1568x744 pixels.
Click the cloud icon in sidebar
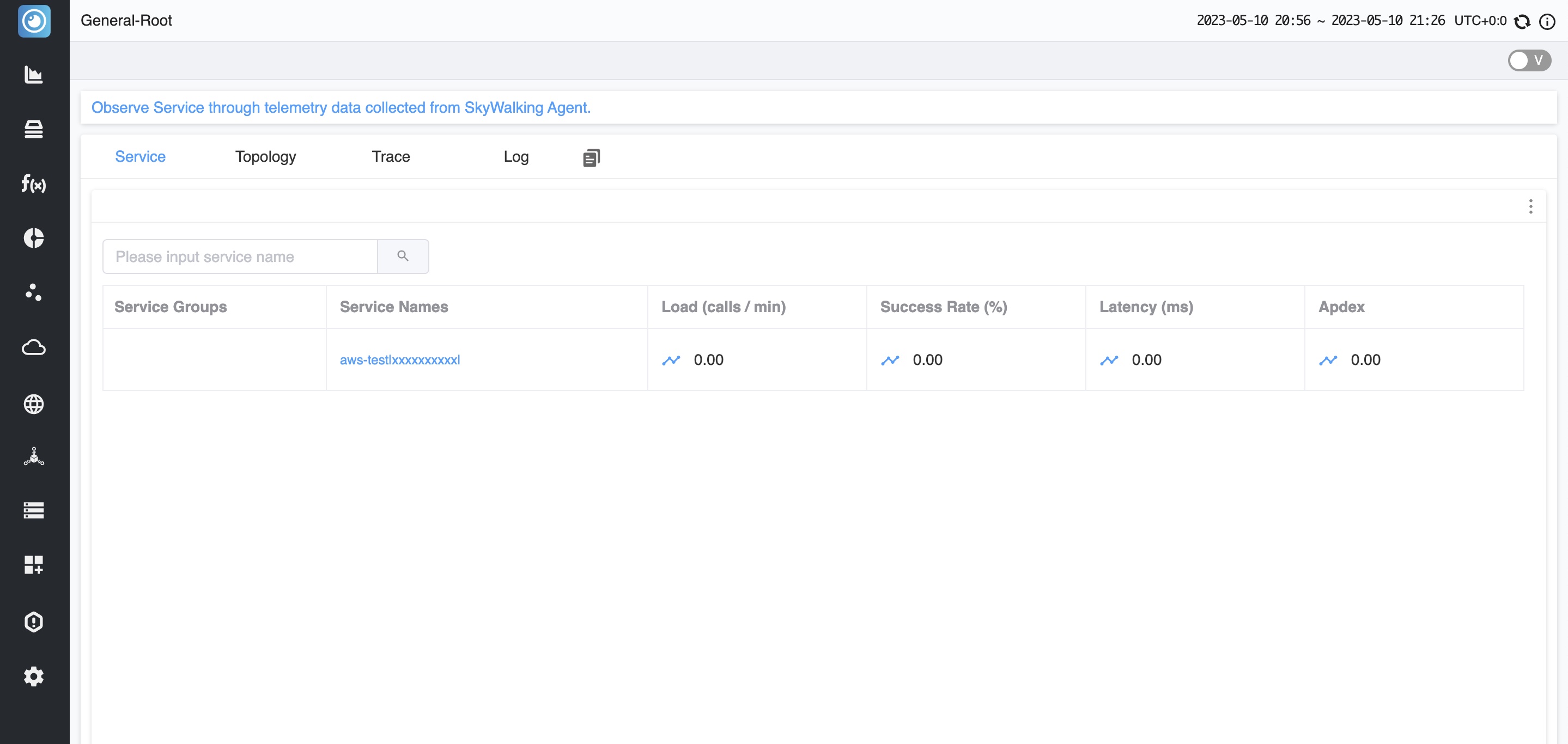point(33,347)
